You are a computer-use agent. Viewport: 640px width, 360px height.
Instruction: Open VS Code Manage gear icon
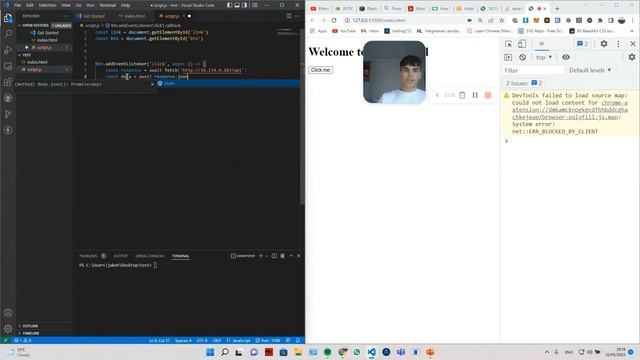8,329
